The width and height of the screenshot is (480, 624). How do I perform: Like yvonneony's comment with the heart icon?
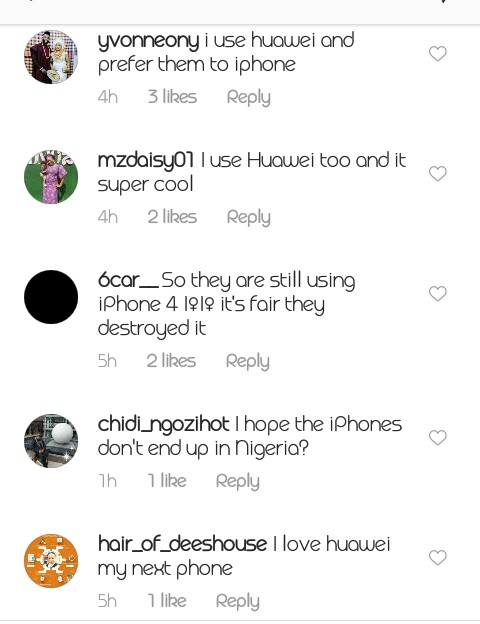pos(437,54)
